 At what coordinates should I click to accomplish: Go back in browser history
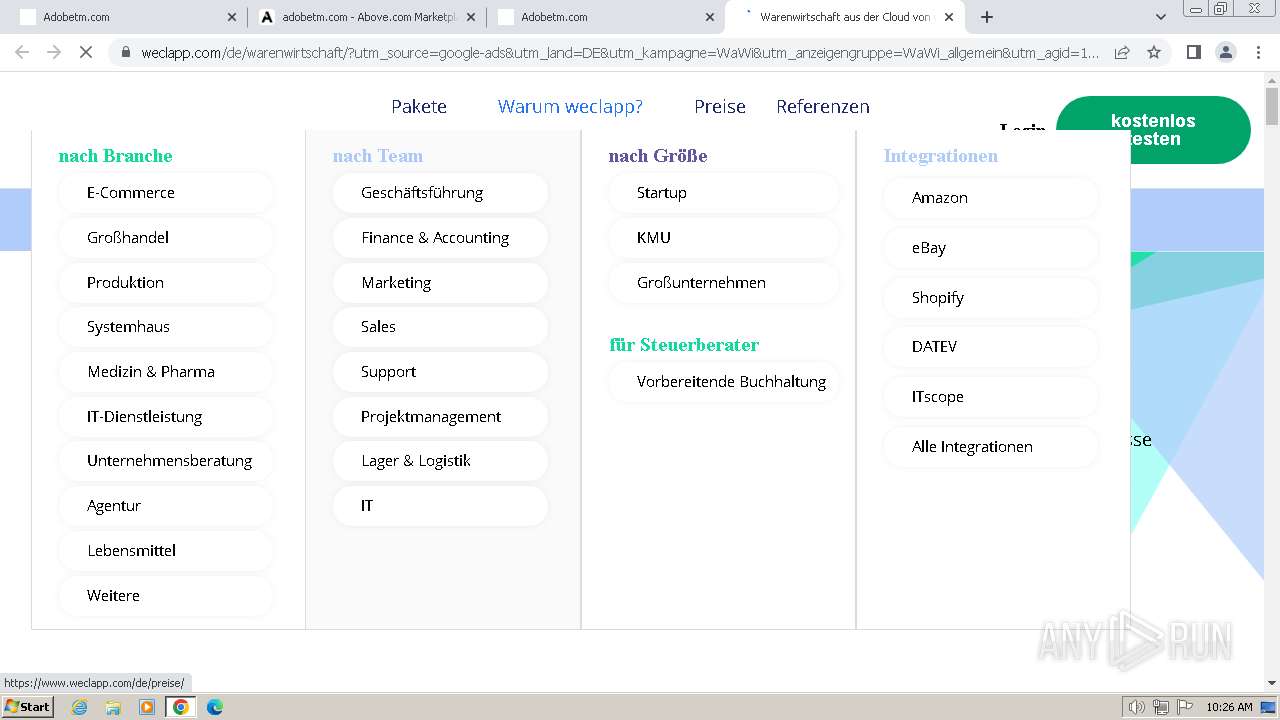pos(22,52)
